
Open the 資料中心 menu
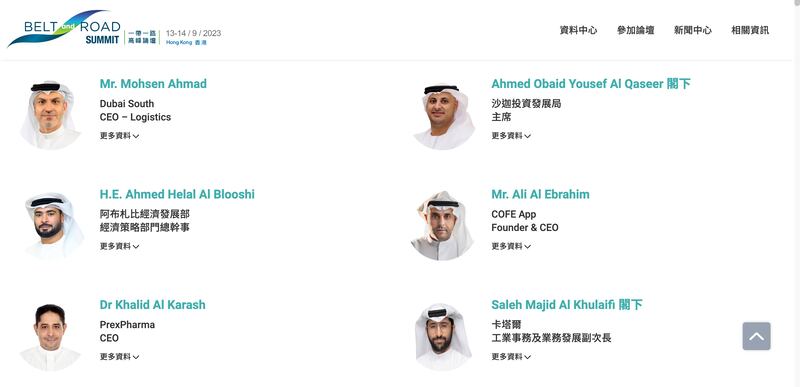point(578,30)
